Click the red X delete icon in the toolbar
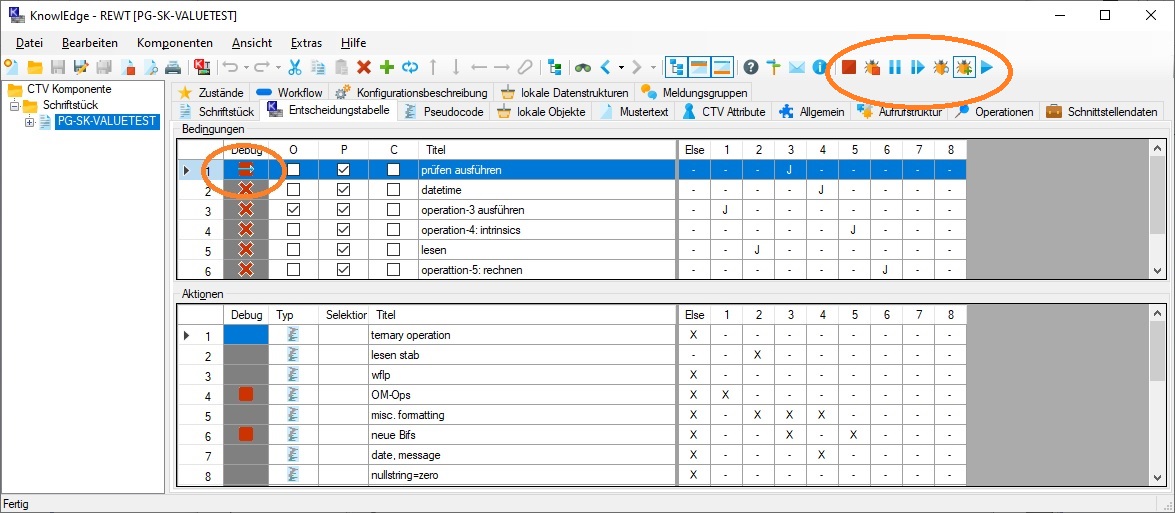The image size is (1175, 513). click(x=364, y=67)
